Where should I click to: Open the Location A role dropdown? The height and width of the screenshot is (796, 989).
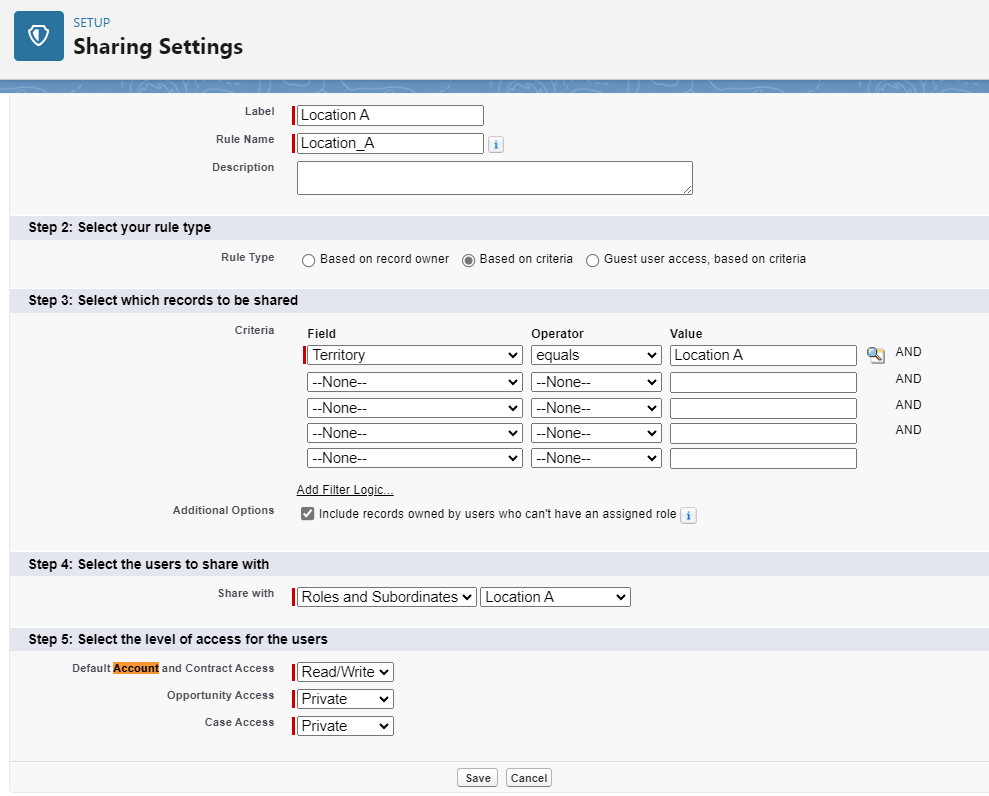(x=555, y=597)
